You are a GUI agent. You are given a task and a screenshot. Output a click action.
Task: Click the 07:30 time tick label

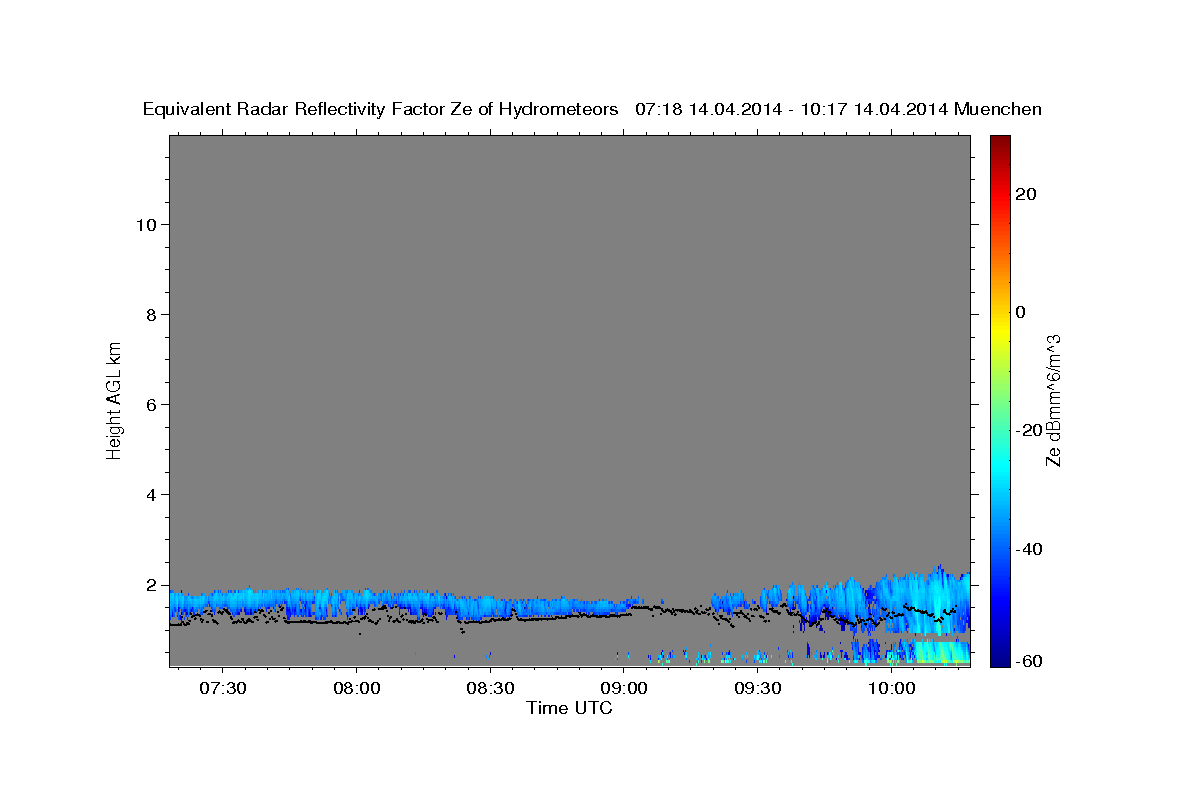click(222, 689)
